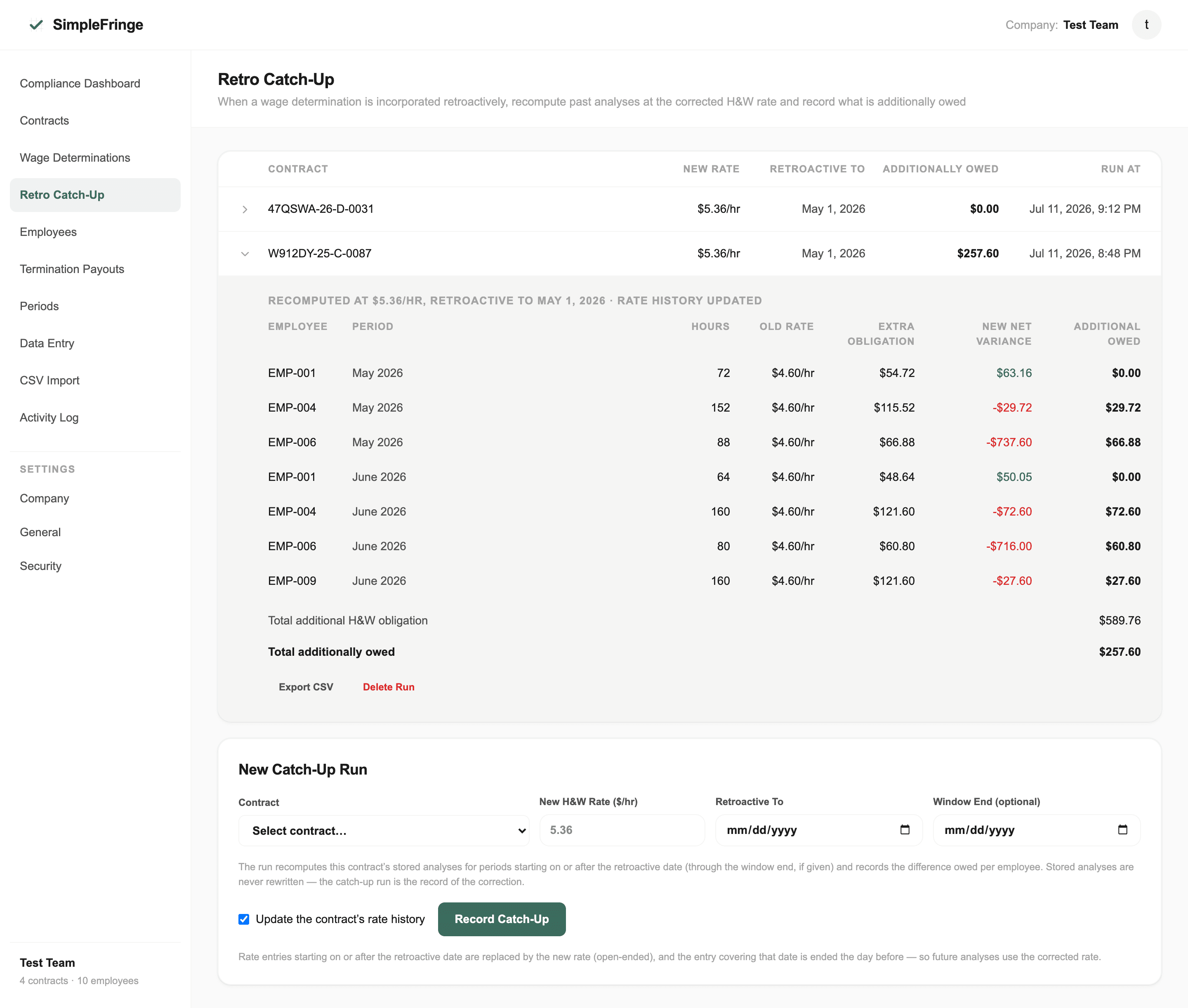Click EMP-006 in the June 2026 row
1188x1008 pixels.
click(x=291, y=546)
